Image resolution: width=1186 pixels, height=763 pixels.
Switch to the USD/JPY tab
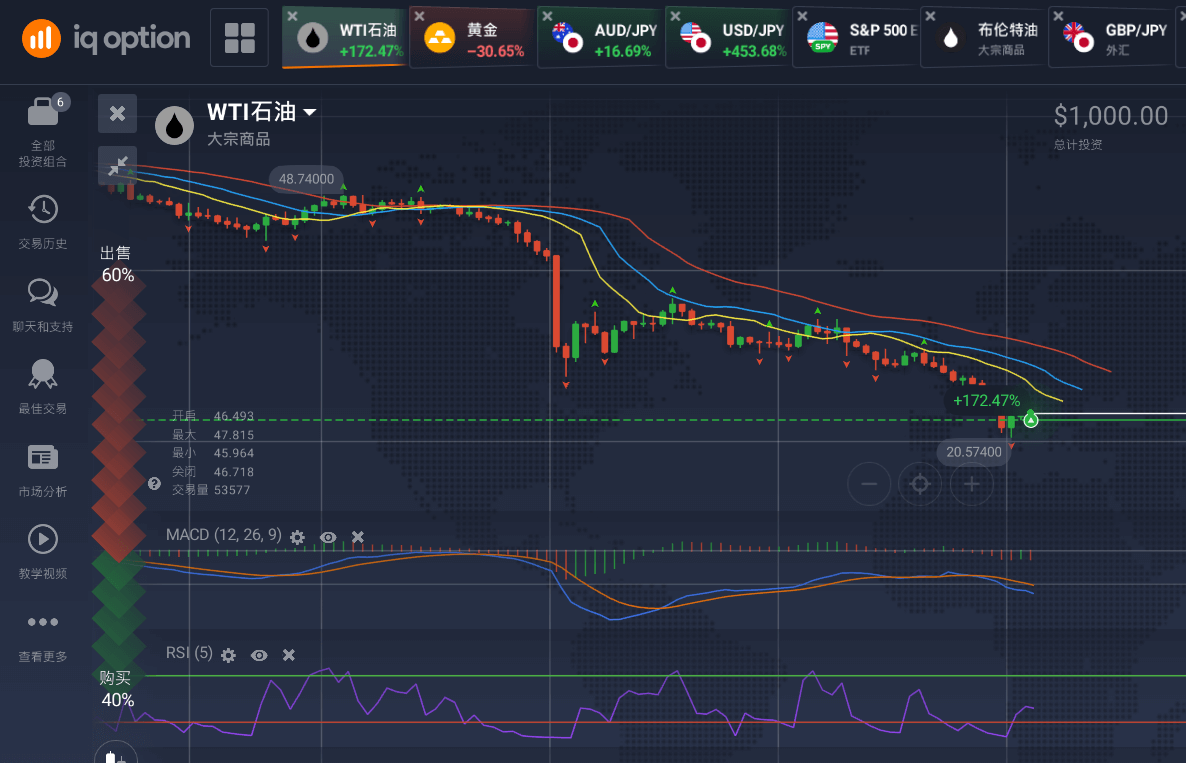pyautogui.click(x=728, y=38)
